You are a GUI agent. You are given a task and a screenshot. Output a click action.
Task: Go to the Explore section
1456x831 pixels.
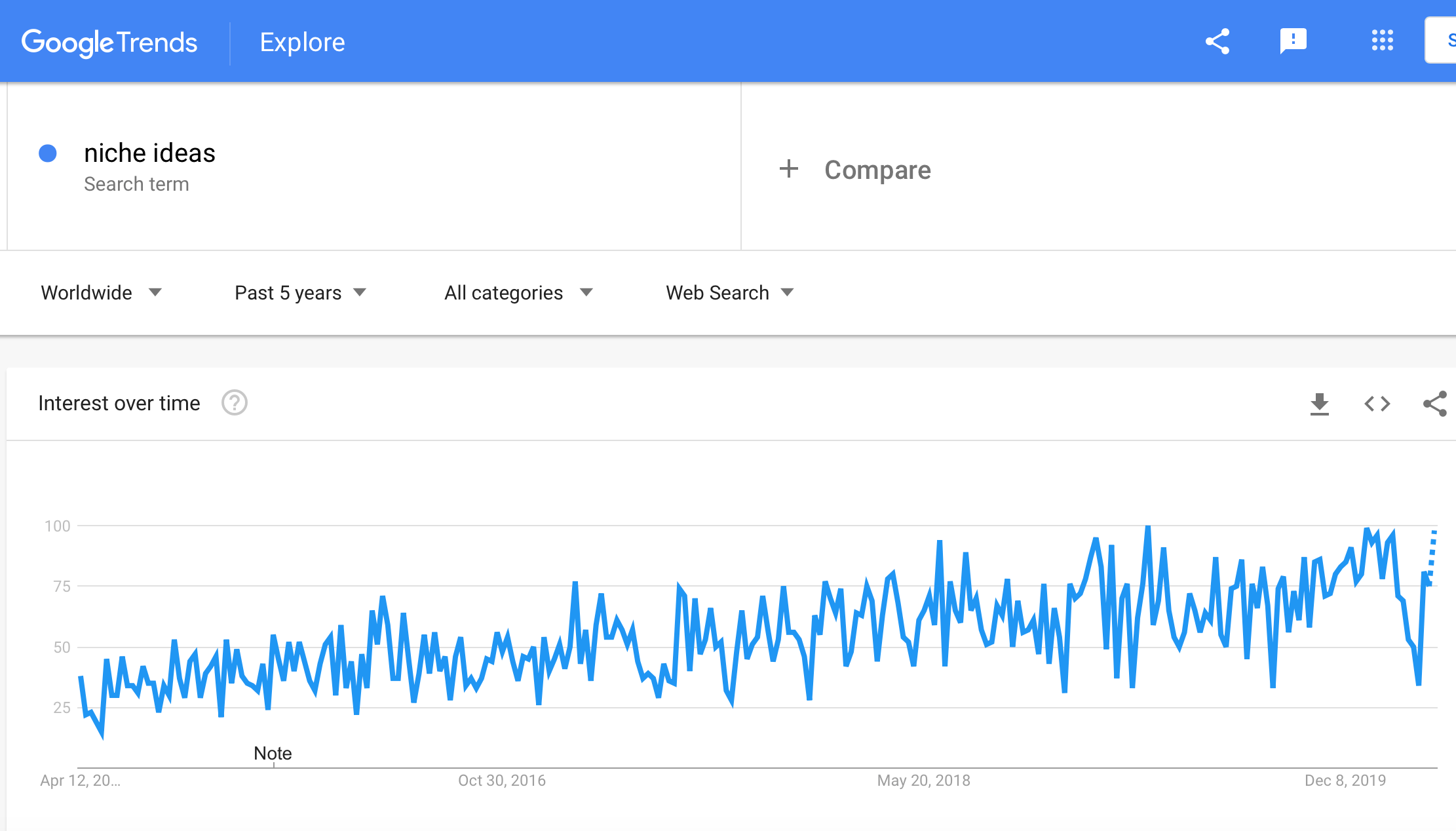[302, 42]
